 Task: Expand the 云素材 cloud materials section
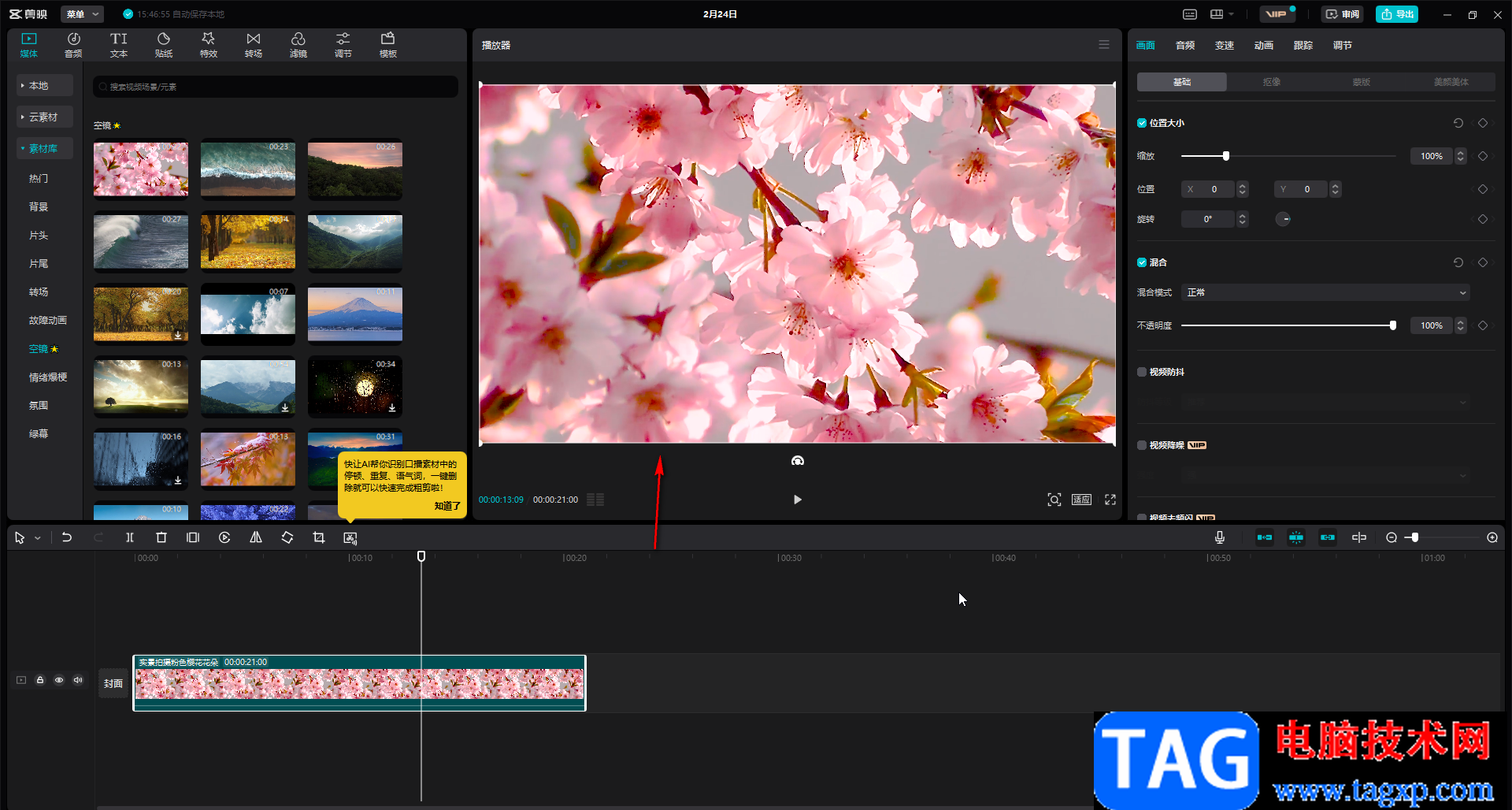click(45, 117)
